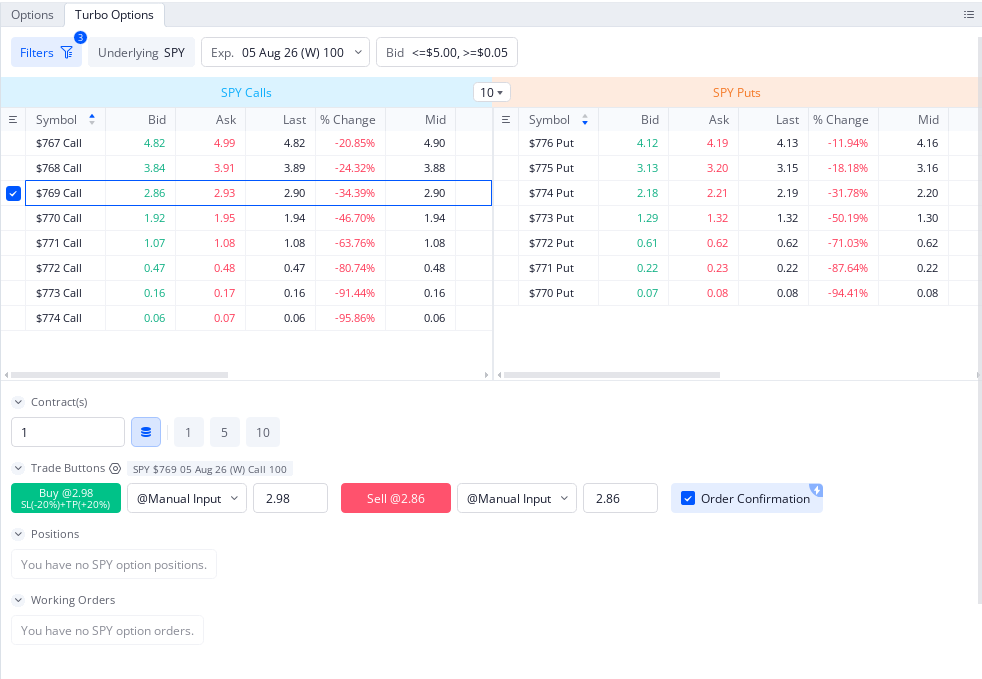Open the expiration date dropdown
982x679 pixels.
(285, 53)
